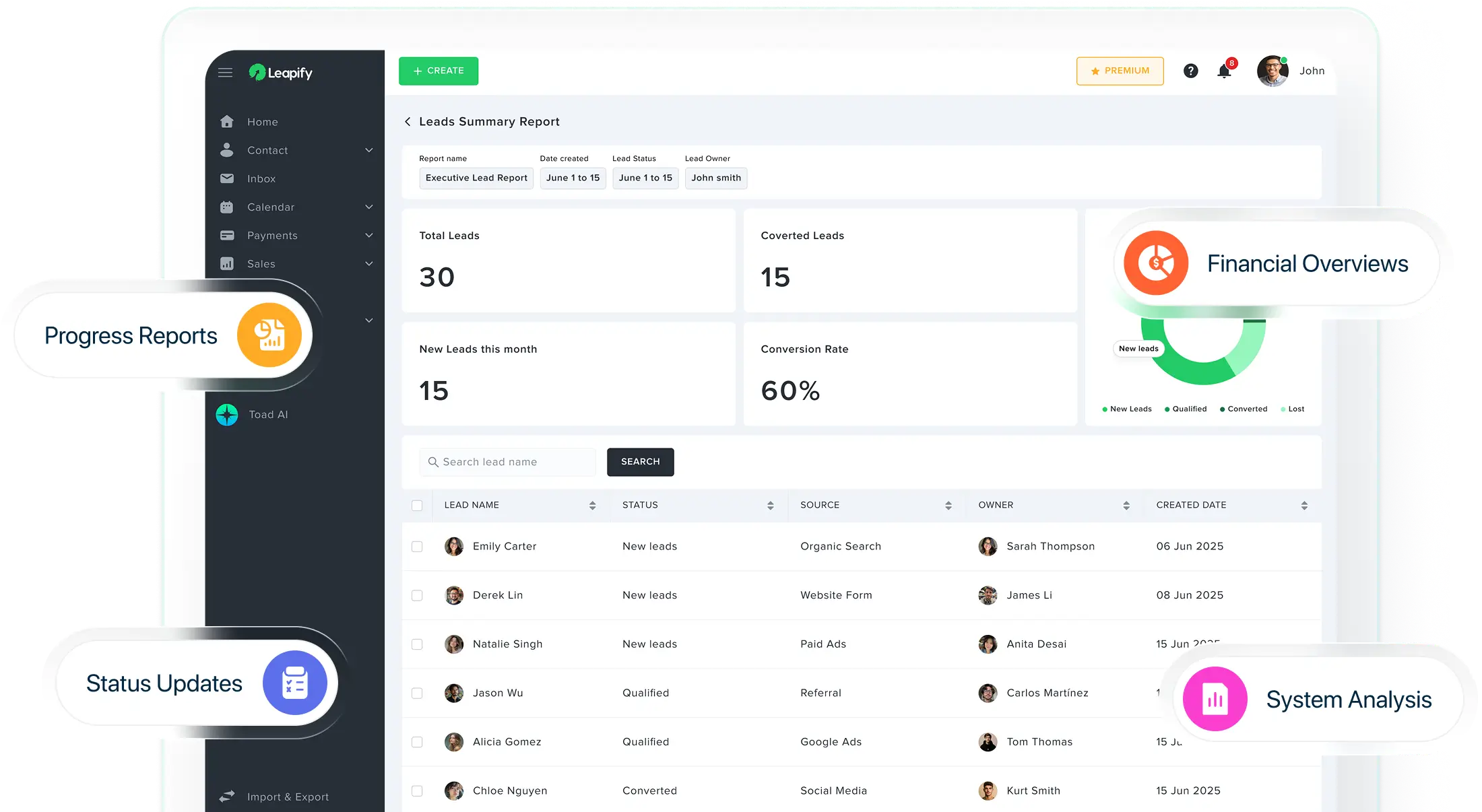Screen dimensions: 1482x812
Task: Check the select-all checkbox in the table header
Action: point(417,504)
